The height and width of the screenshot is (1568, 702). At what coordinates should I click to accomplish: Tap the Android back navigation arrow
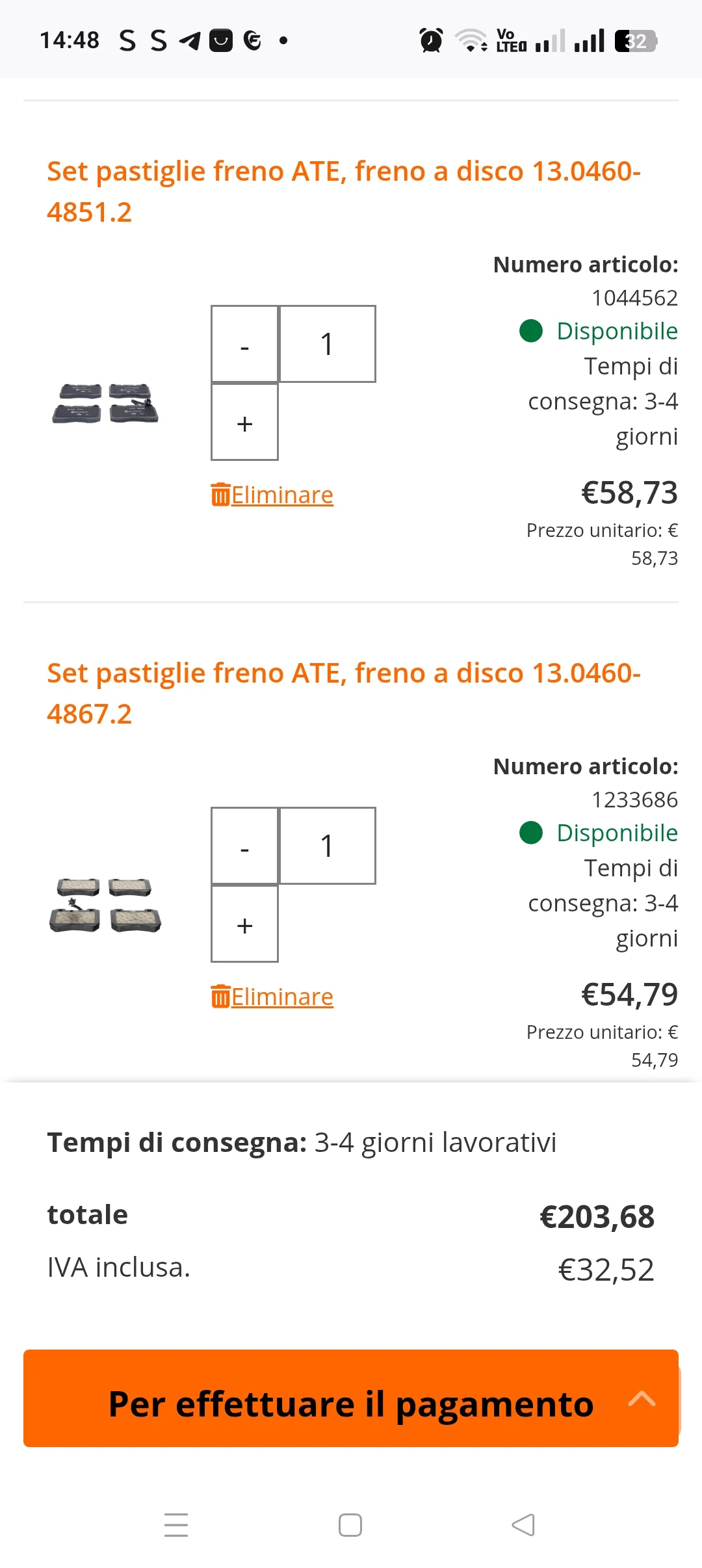(523, 1525)
